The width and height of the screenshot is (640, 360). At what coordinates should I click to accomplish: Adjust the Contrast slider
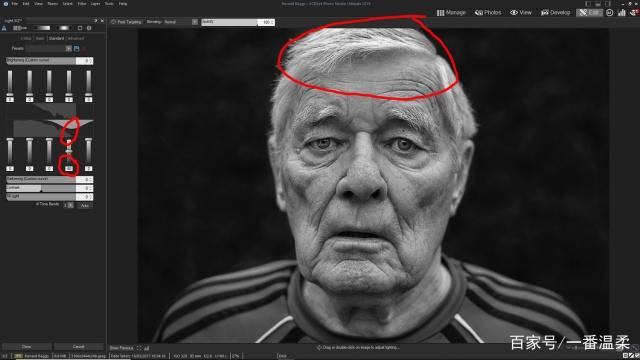[x=41, y=188]
